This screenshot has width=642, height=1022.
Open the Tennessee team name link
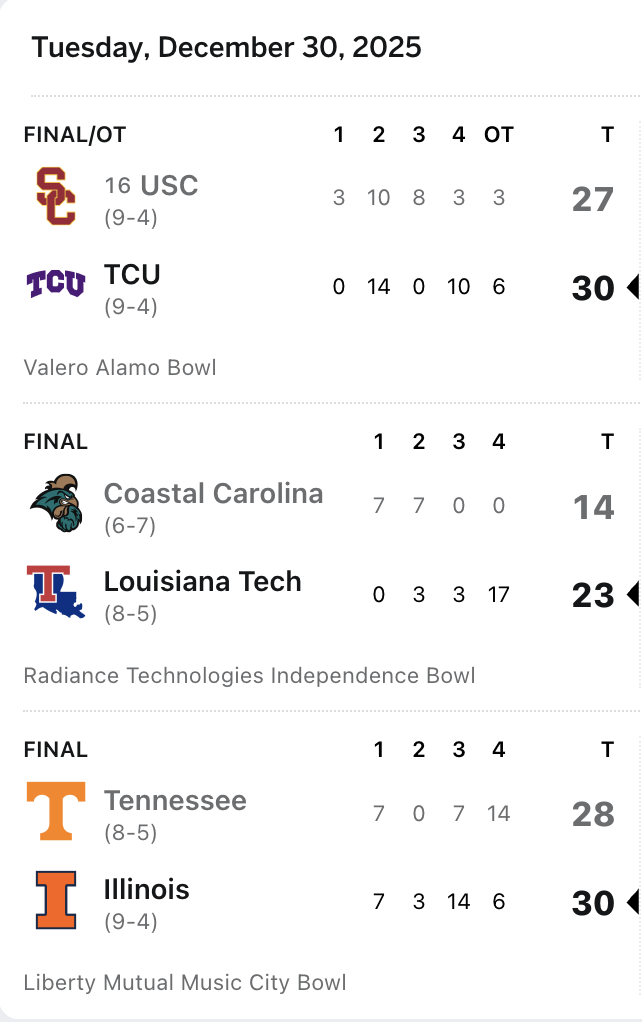click(175, 800)
